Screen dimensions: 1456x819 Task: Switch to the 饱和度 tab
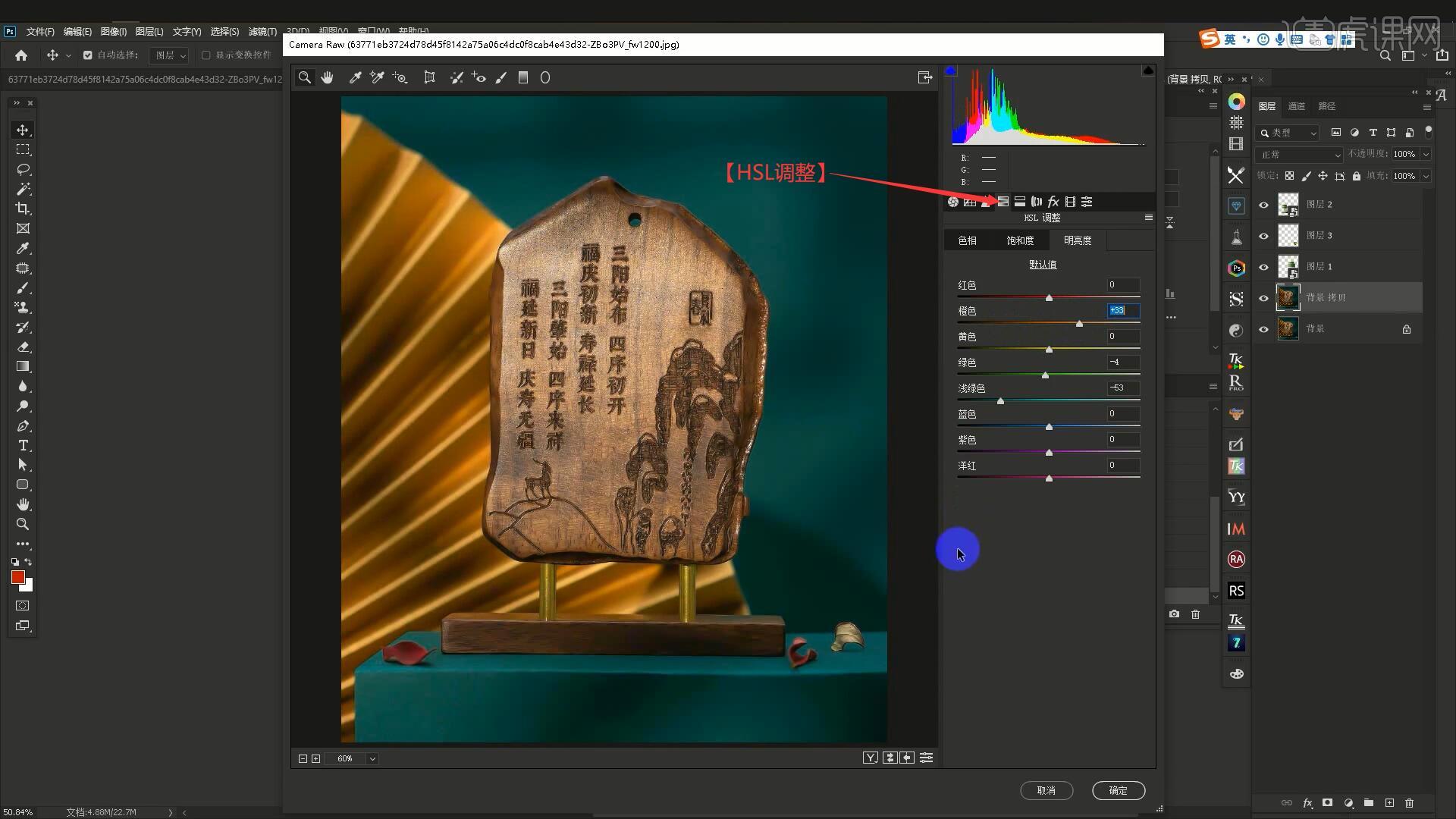1020,240
